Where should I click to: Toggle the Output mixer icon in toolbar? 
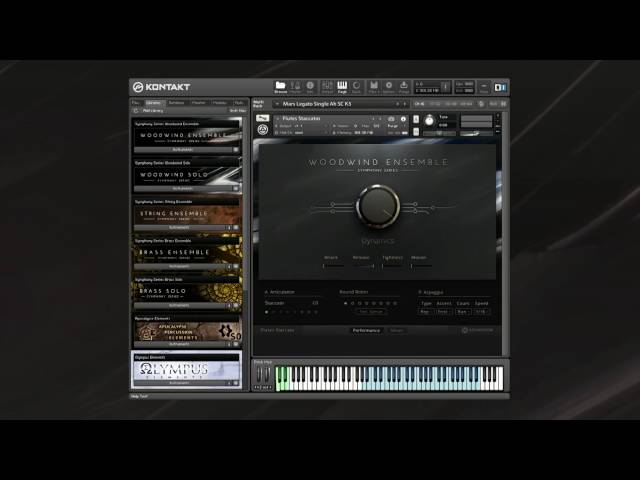pyautogui.click(x=327, y=87)
